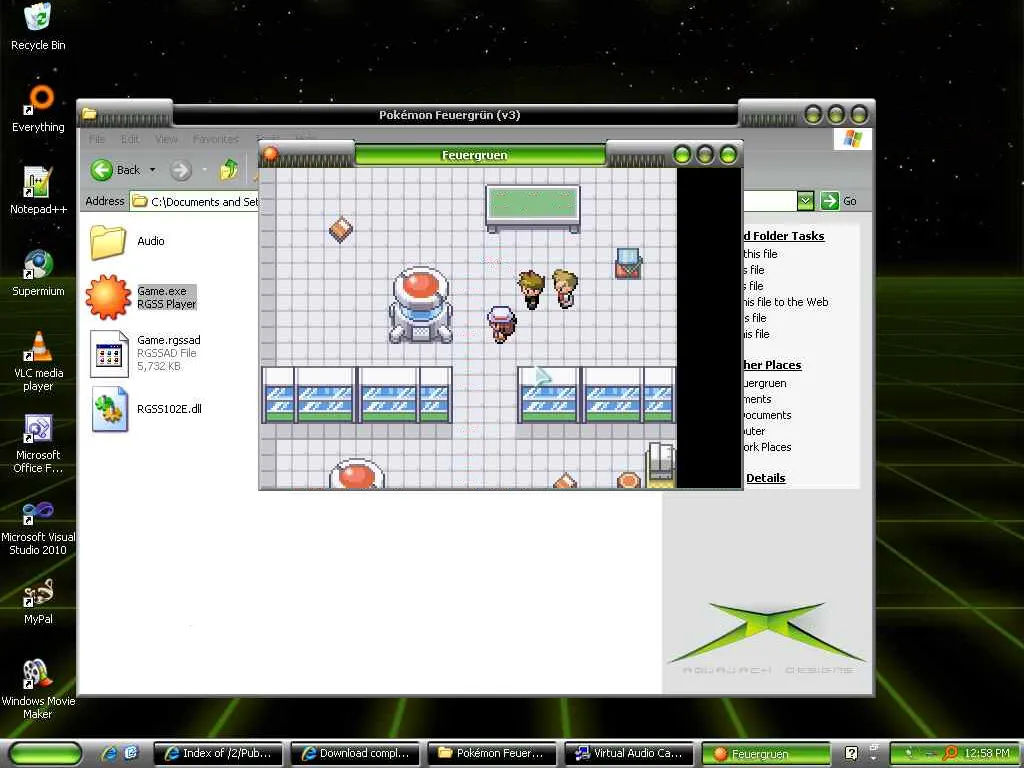Launch the Supermium browser shortcut
Viewport: 1024px width, 768px height.
(38, 272)
